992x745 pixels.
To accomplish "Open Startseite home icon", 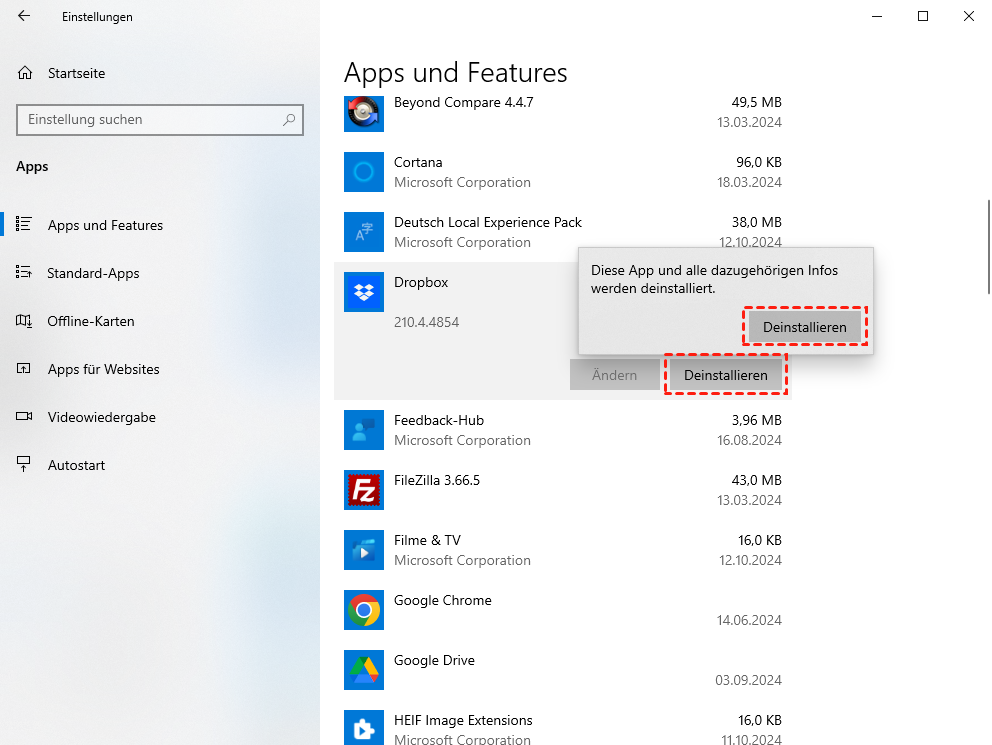I will pos(25,73).
